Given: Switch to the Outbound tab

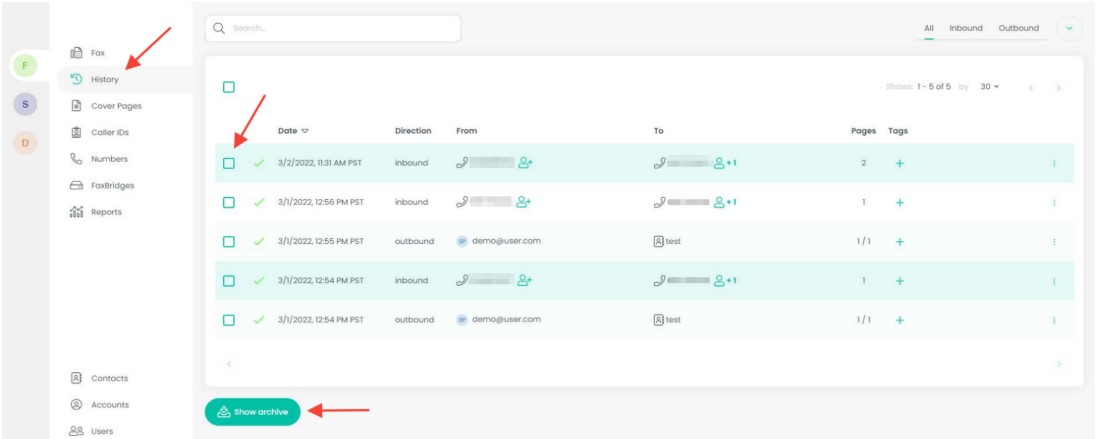Looking at the screenshot, I should pos(1018,28).
